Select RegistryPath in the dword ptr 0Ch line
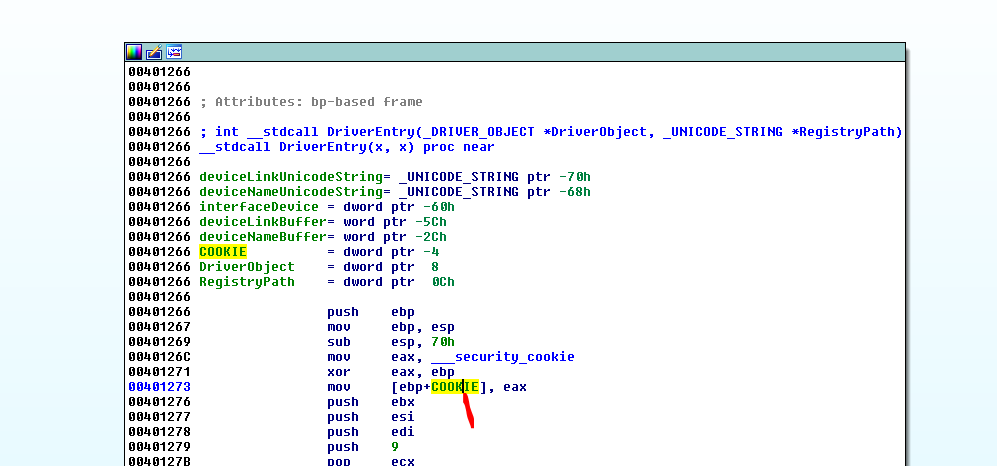Viewport: 997px width, 466px height. coord(246,282)
